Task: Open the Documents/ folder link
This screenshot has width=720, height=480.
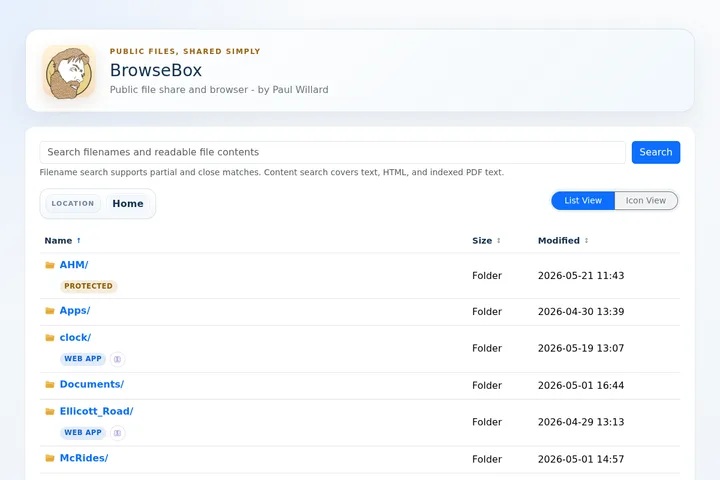Action: coord(92,384)
